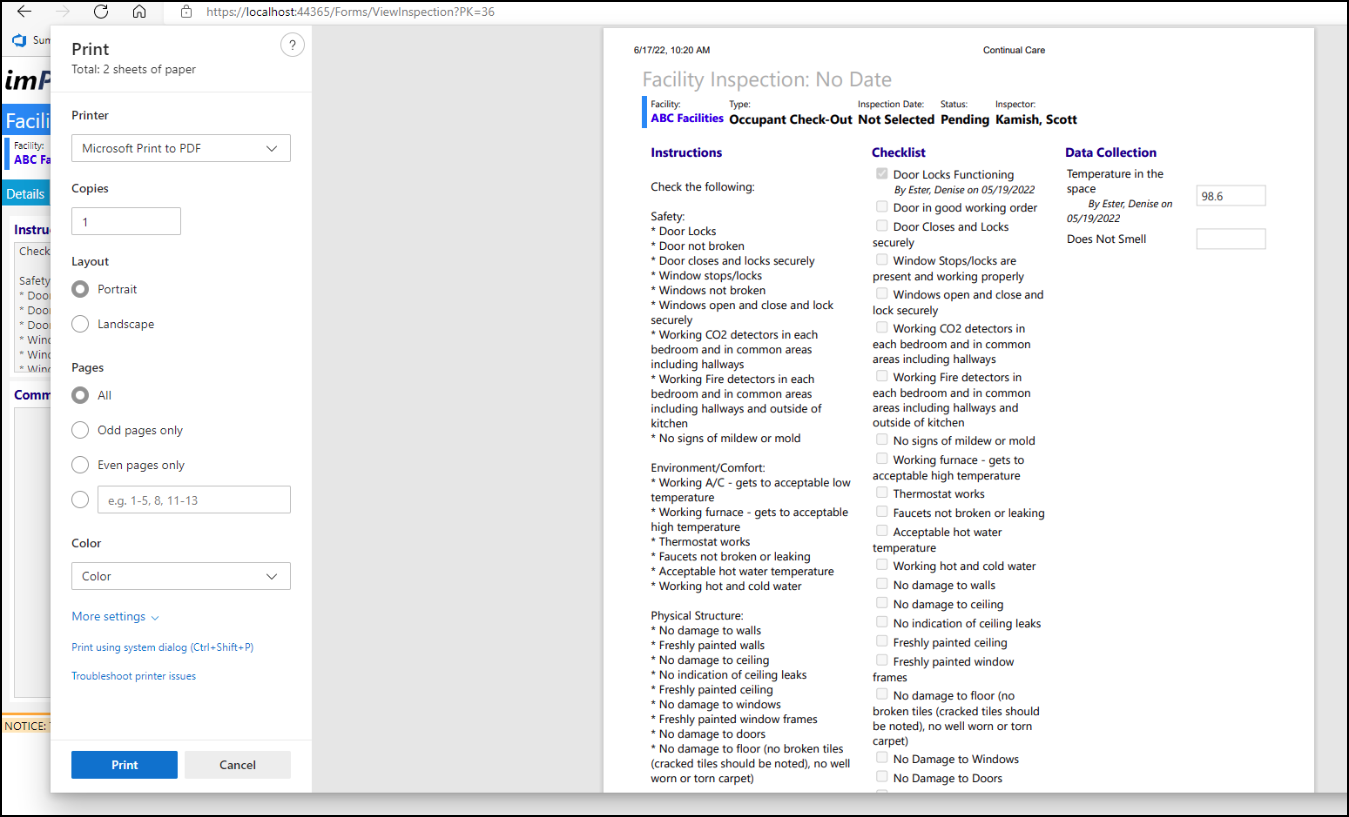Image resolution: width=1349 pixels, height=817 pixels.
Task: Open the Color dropdown
Action: [181, 576]
